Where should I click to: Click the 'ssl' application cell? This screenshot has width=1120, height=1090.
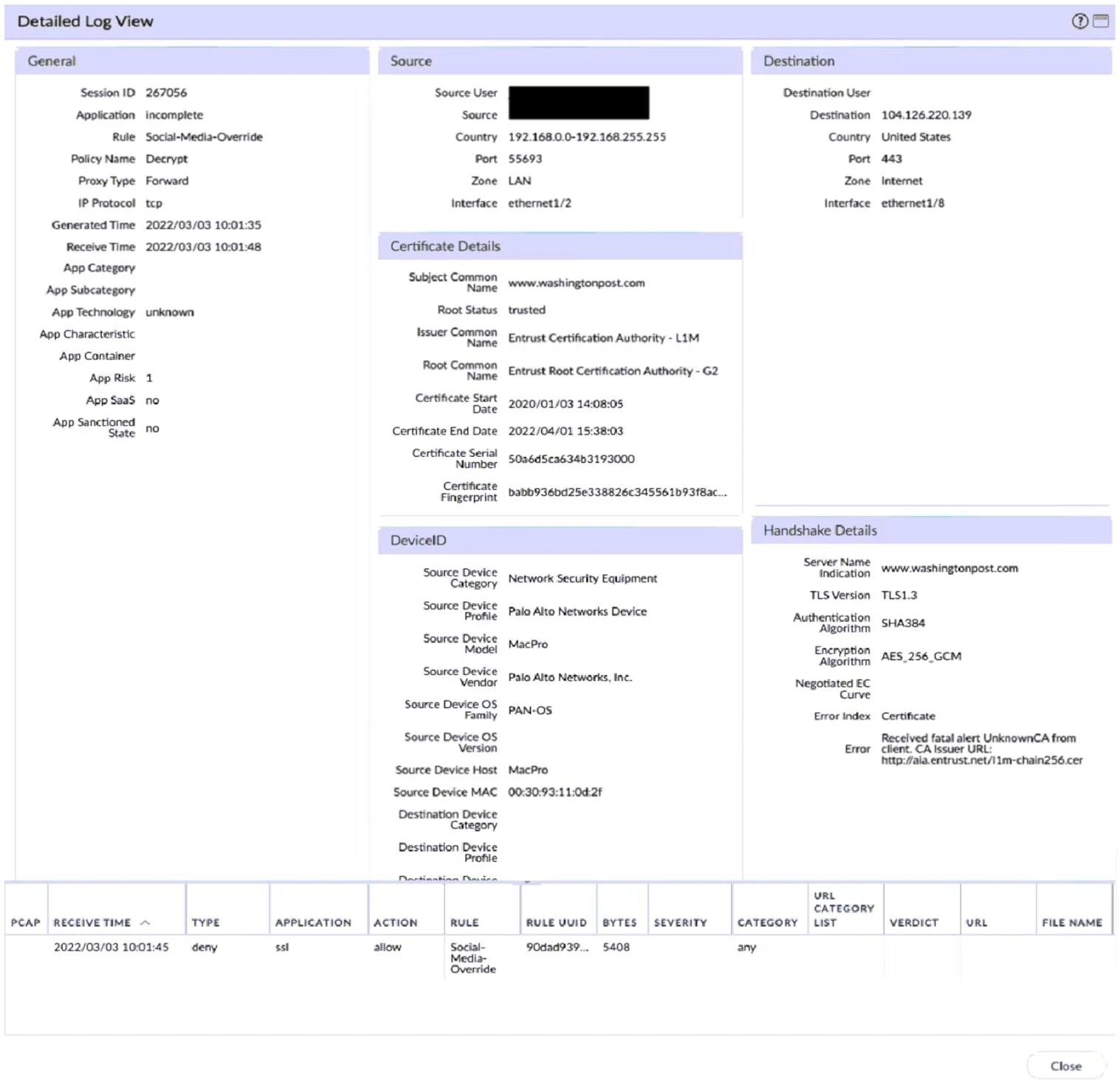282,947
